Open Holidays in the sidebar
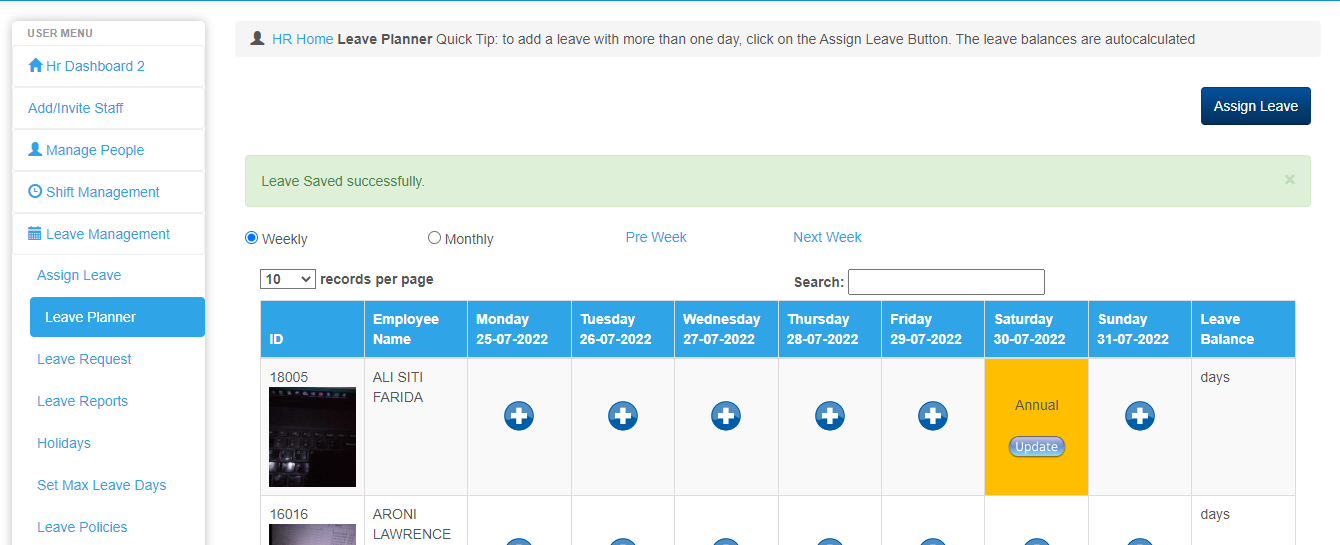The height and width of the screenshot is (545, 1340). [x=64, y=443]
